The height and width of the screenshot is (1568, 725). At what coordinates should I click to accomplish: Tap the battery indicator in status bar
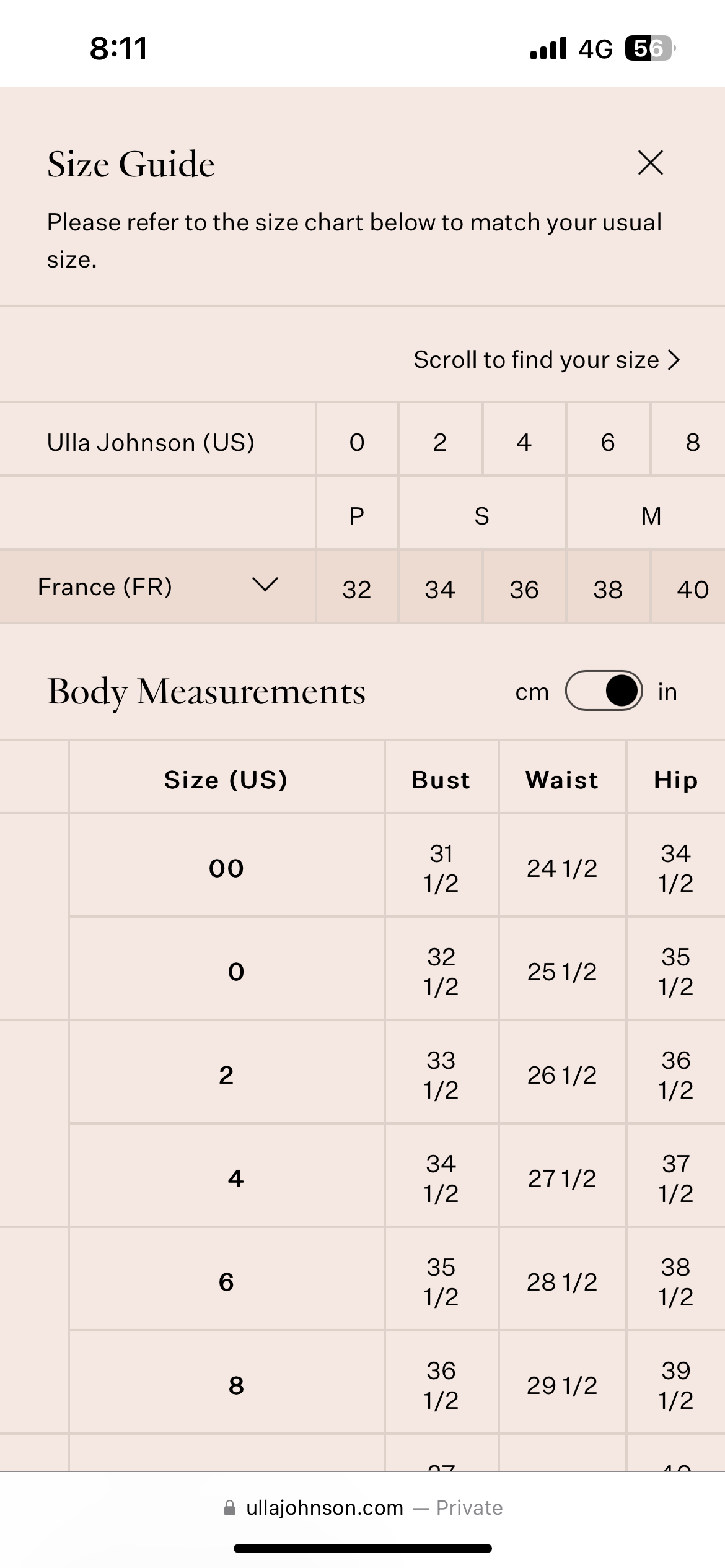coord(649,48)
